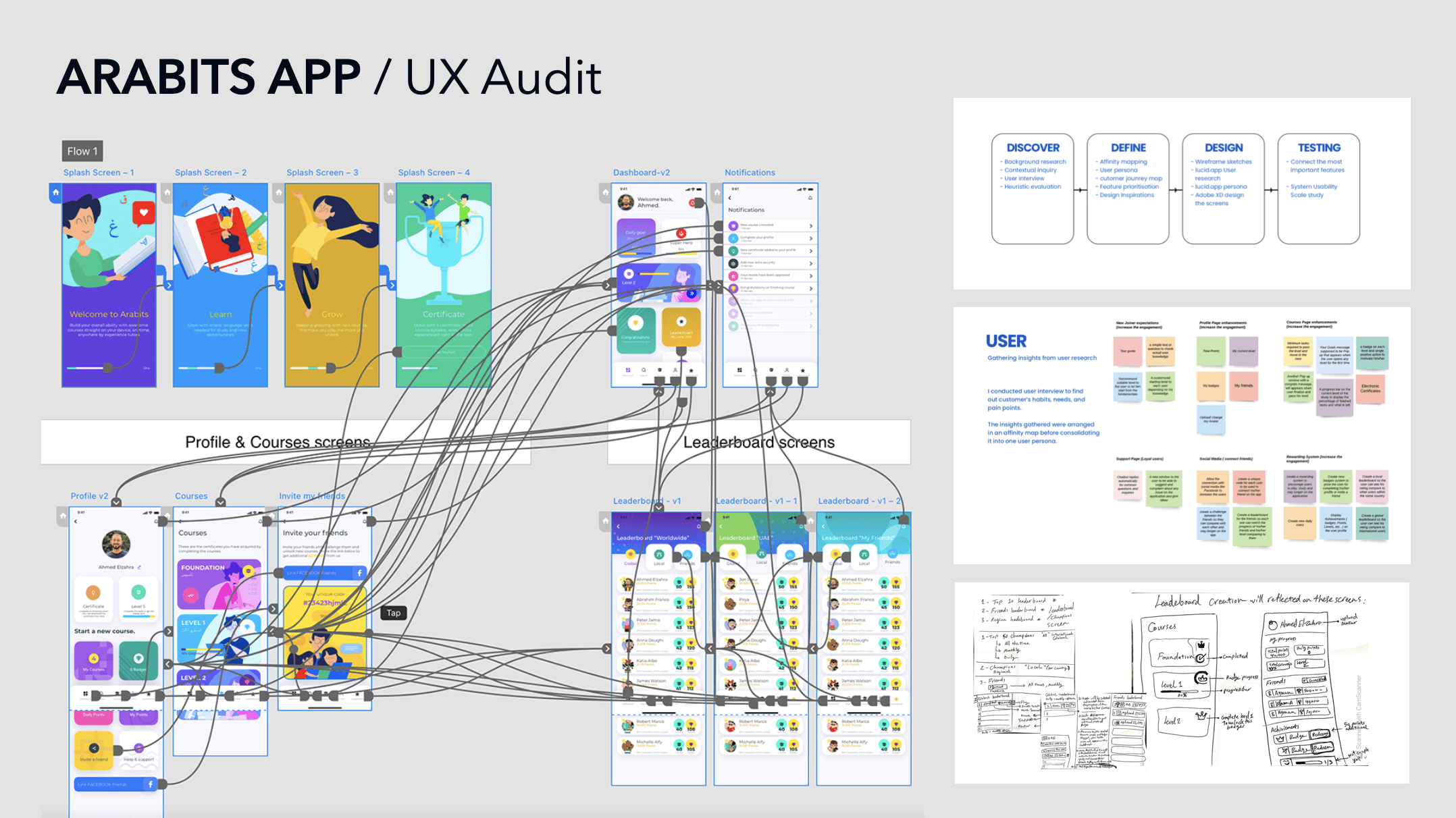Image resolution: width=1456 pixels, height=818 pixels.
Task: Tap Link FACEBOOK Friends in Invite your friends
Action: coord(325,572)
